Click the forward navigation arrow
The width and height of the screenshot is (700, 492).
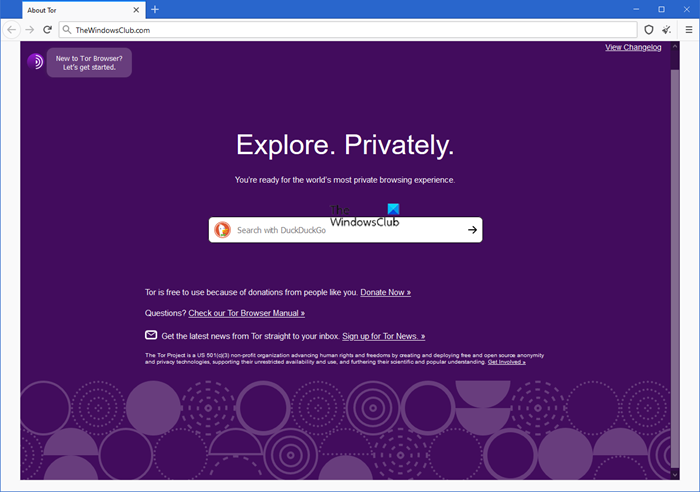click(29, 30)
